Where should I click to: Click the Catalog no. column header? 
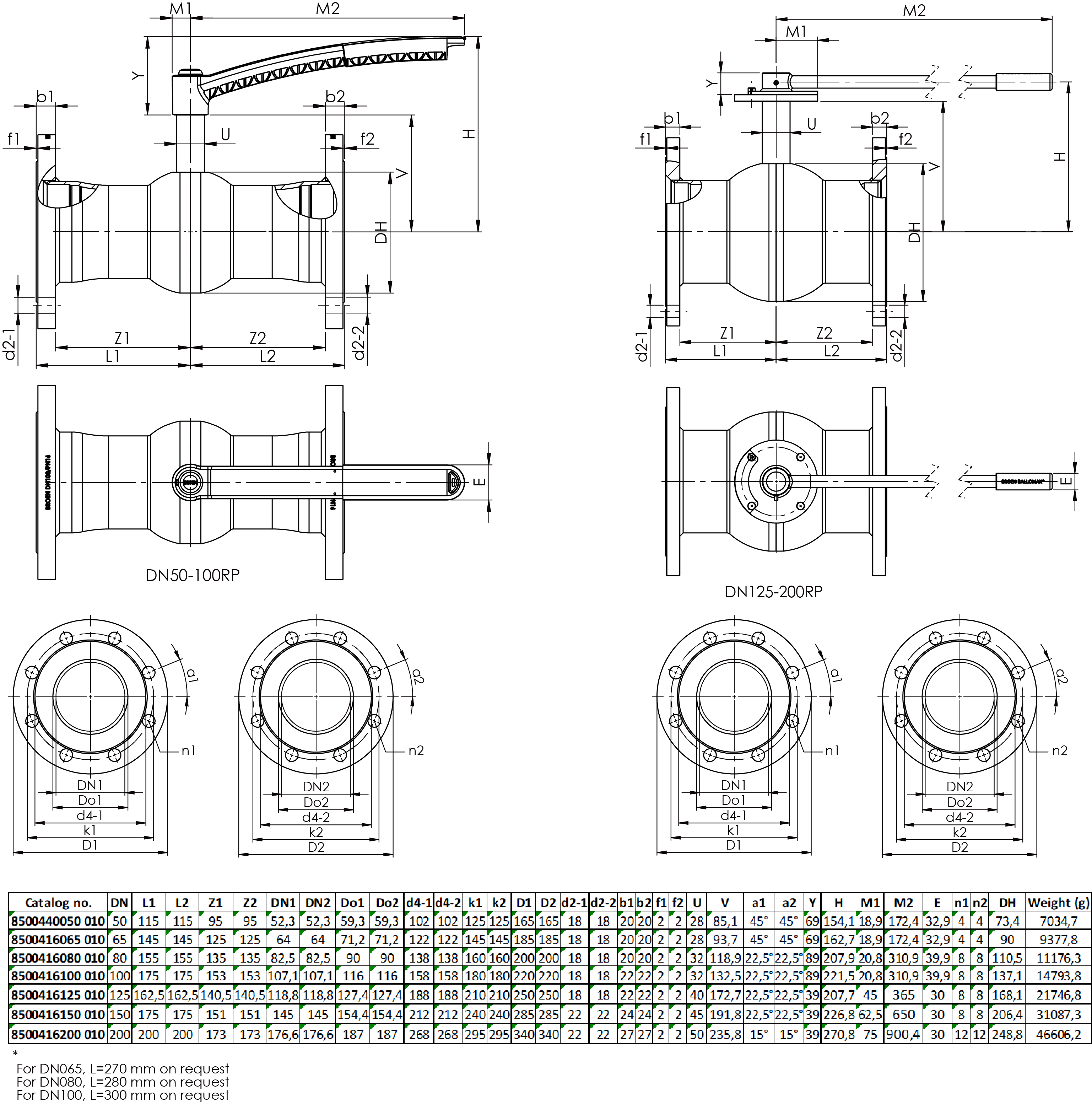(58, 903)
